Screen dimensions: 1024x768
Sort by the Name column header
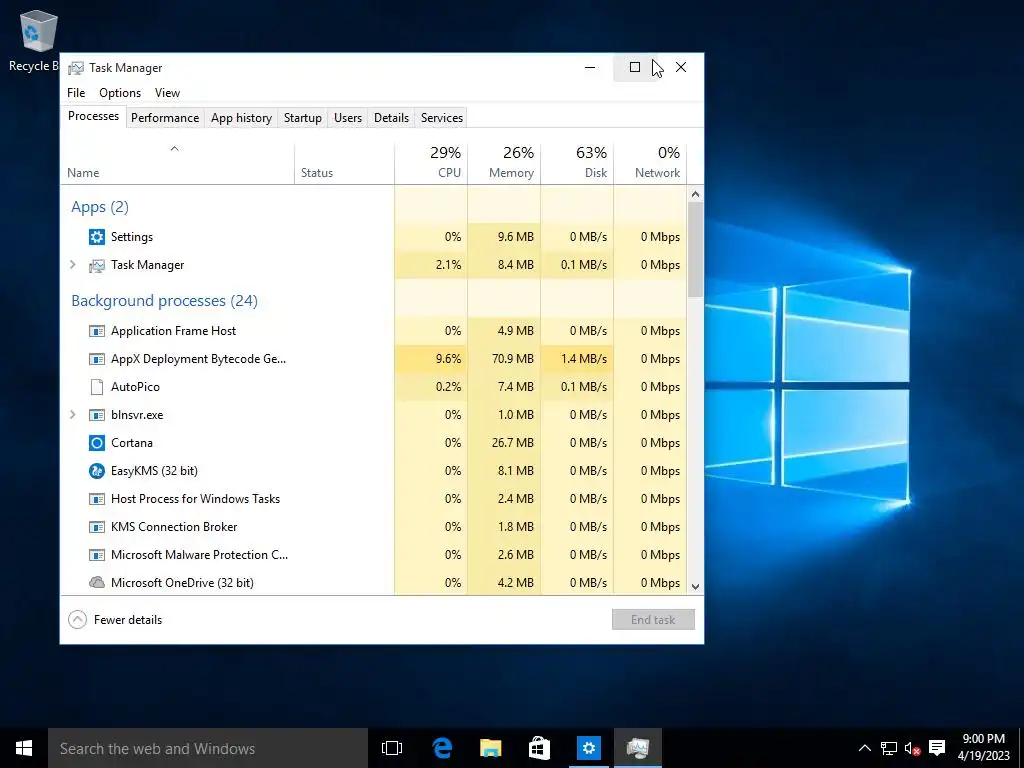pyautogui.click(x=177, y=164)
